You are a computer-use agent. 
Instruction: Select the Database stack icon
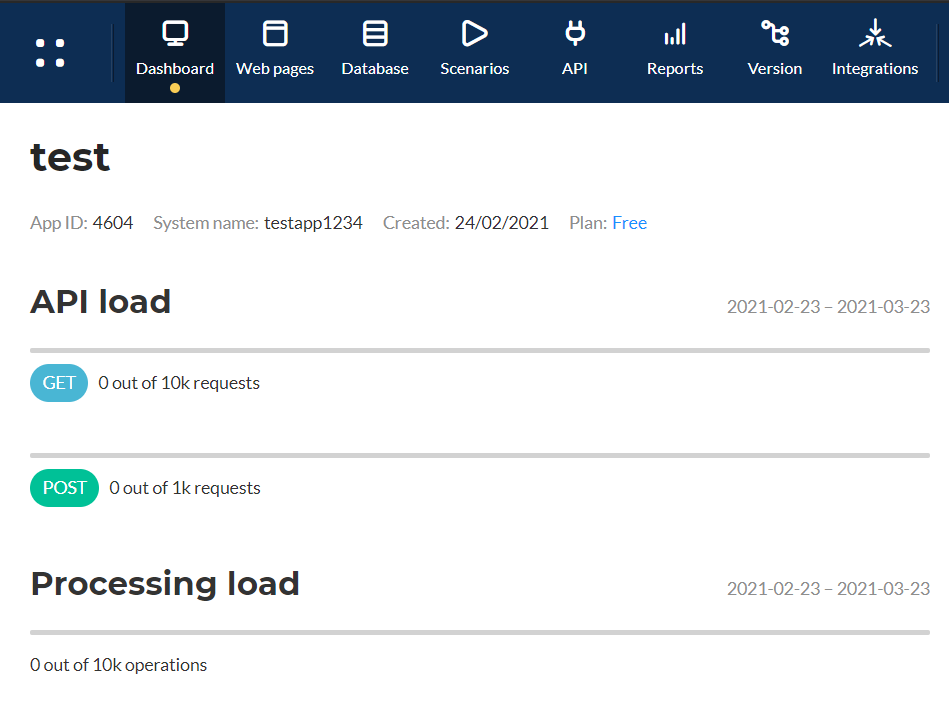tap(375, 35)
